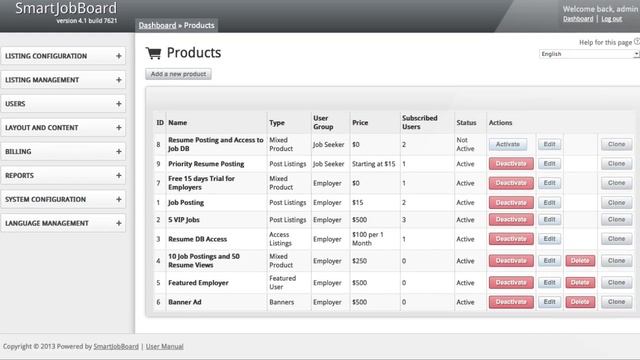640x360 pixels.
Task: Delete 10 Job Postings and 50 Resume Views
Action: (x=580, y=260)
